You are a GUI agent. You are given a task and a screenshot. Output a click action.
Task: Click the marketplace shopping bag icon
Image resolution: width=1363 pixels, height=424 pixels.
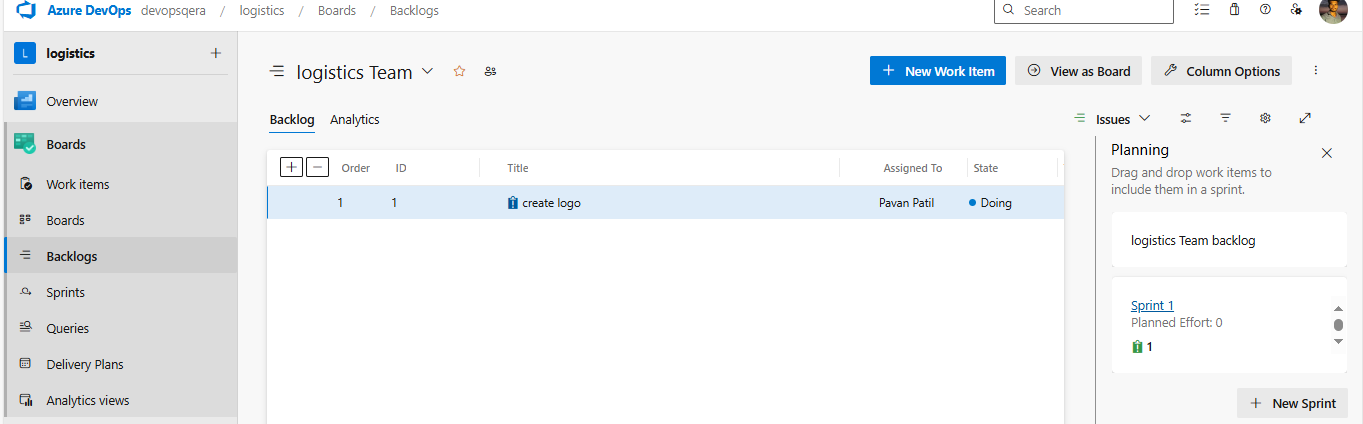pos(1234,10)
